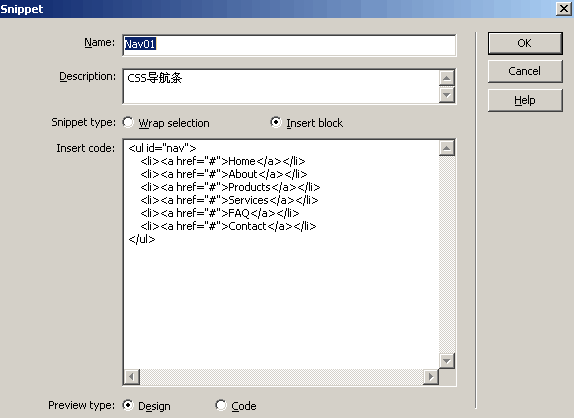The width and height of the screenshot is (574, 418).
Task: Click the Cancel button
Action: (525, 71)
